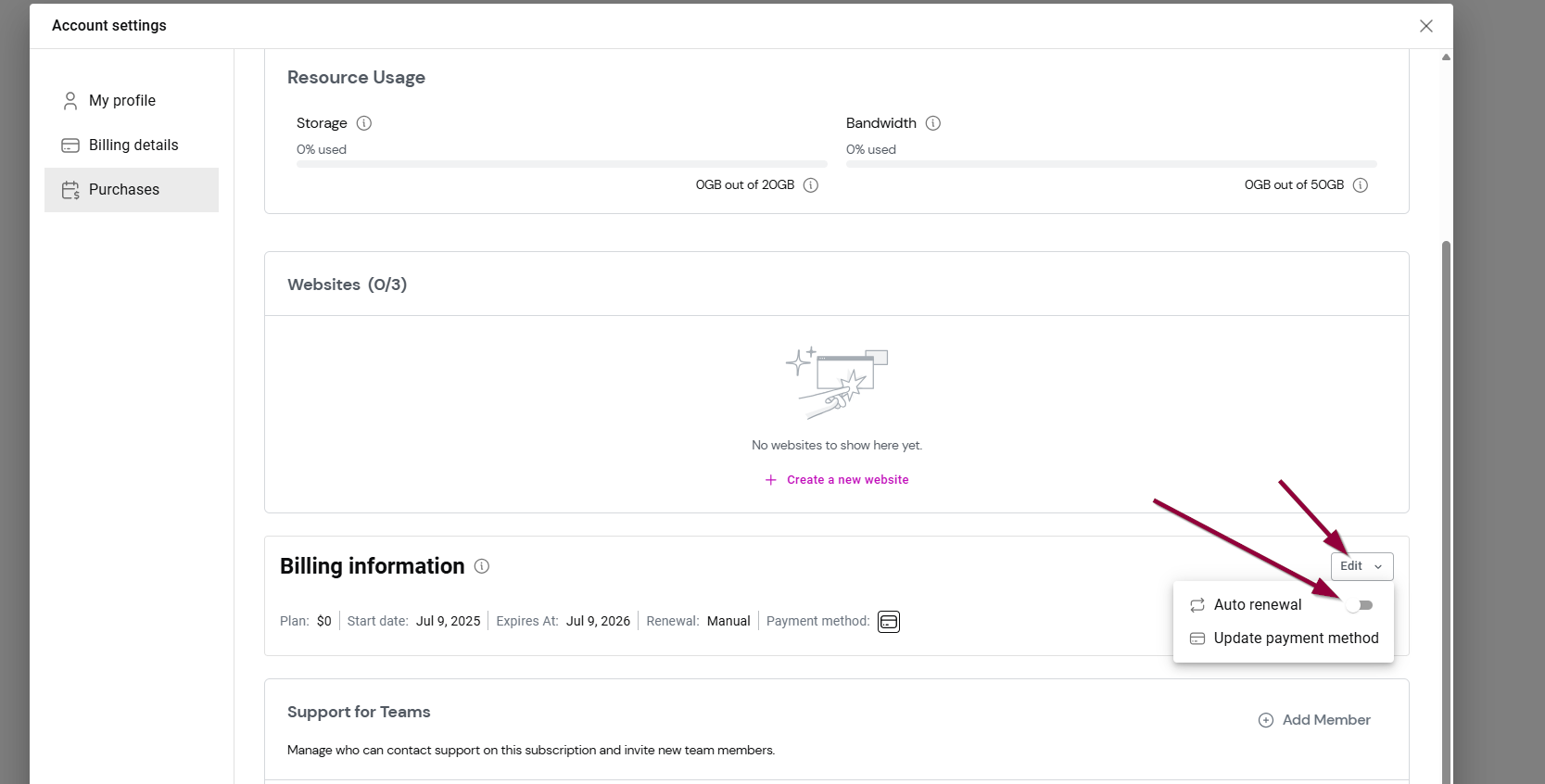1545x784 pixels.
Task: Click the Bandwidth info icon
Action: [933, 123]
